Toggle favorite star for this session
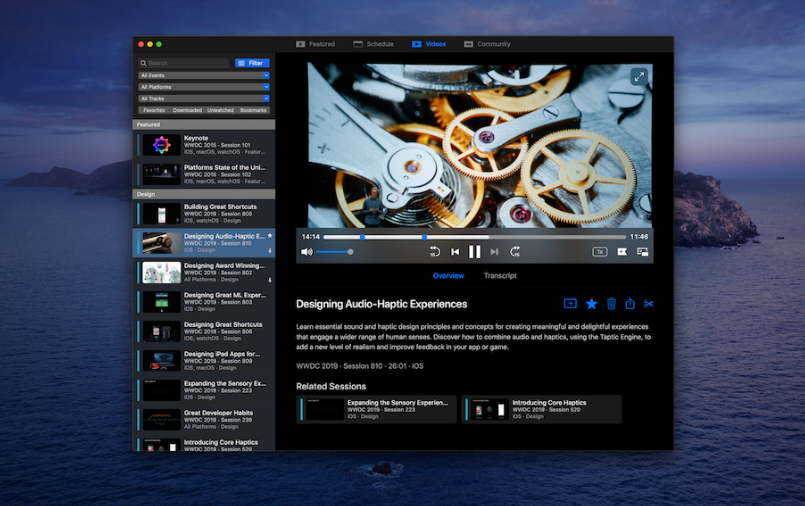805x506 pixels. click(591, 304)
